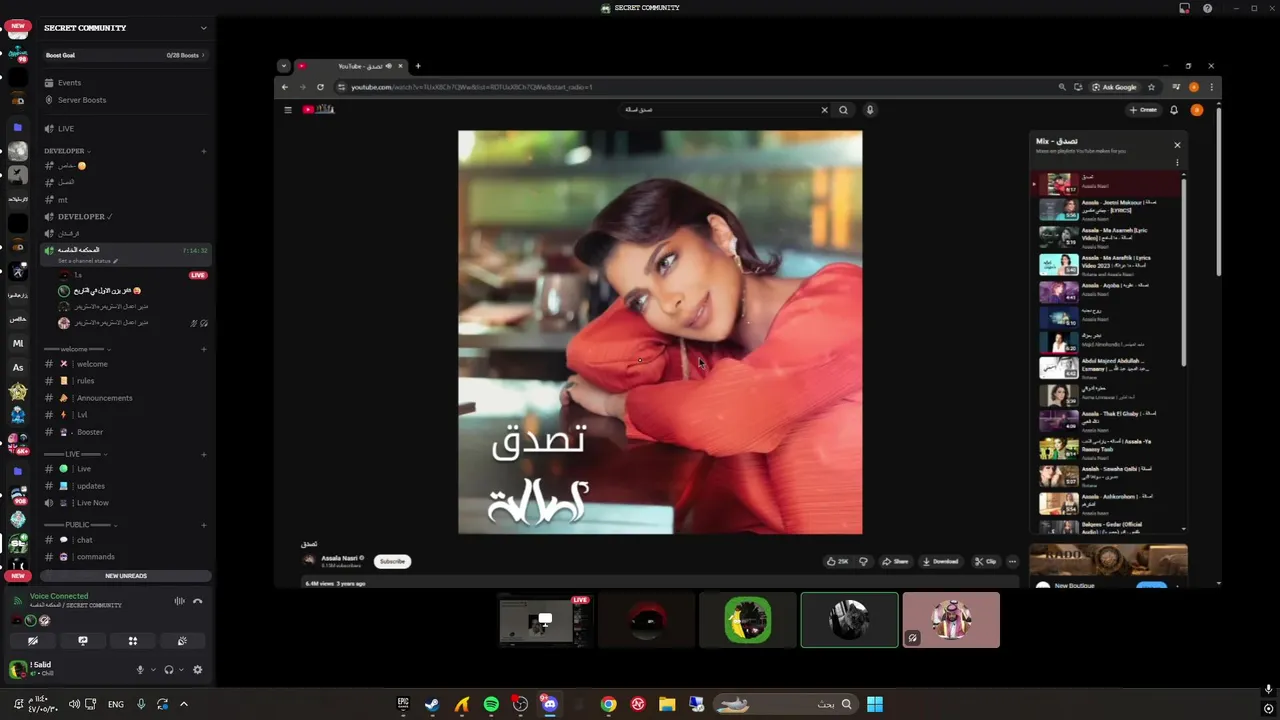Create channel in DEVELOPER category

[204, 151]
